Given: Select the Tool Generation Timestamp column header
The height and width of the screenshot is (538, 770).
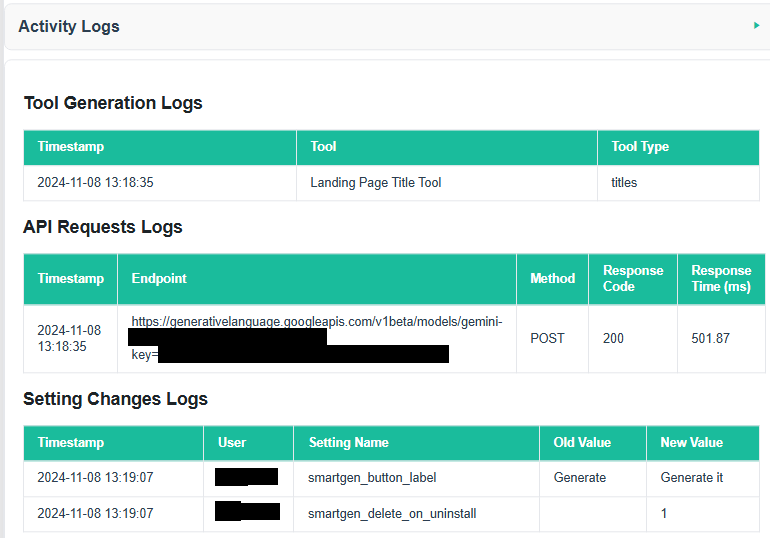Looking at the screenshot, I should pos(160,147).
